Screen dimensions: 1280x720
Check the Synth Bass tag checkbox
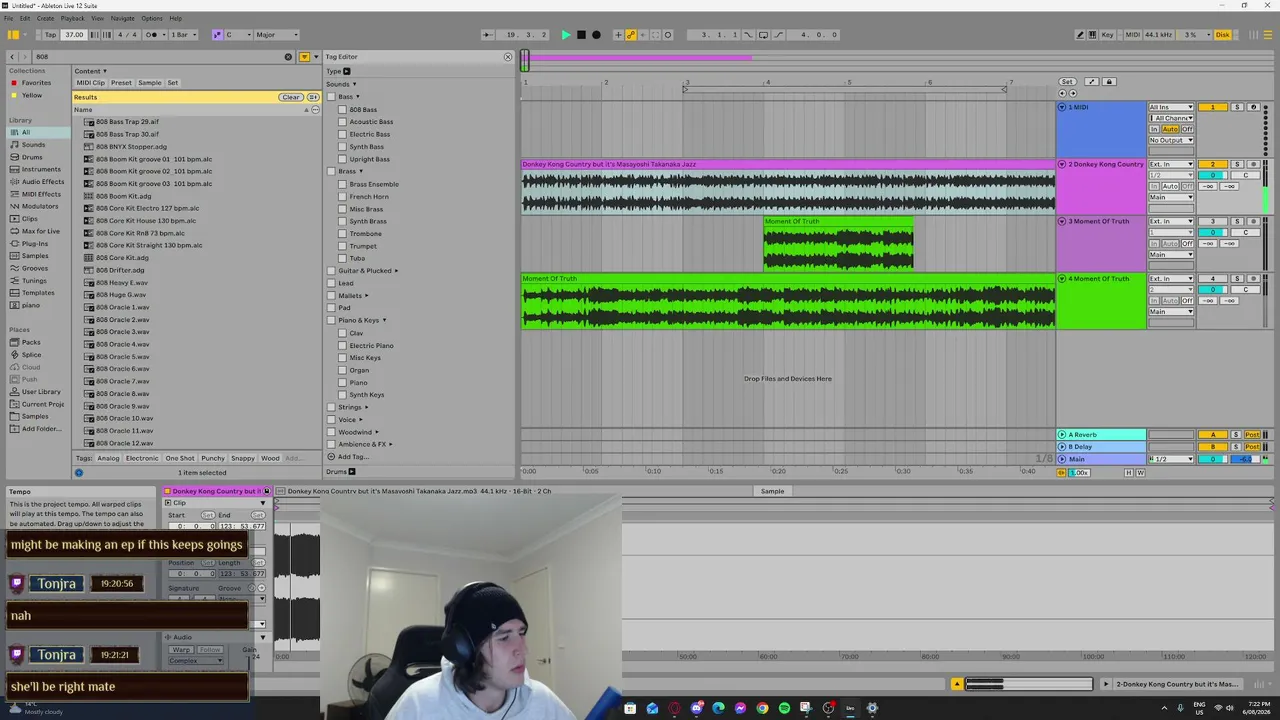[342, 147]
